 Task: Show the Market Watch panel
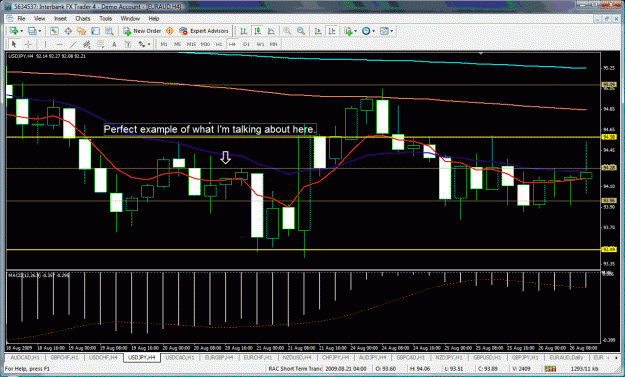click(54, 31)
